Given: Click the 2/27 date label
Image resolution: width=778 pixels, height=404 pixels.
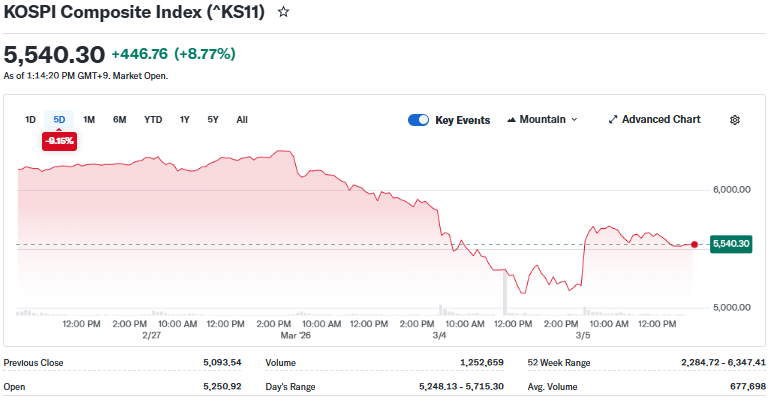Looking at the screenshot, I should 151,336.
